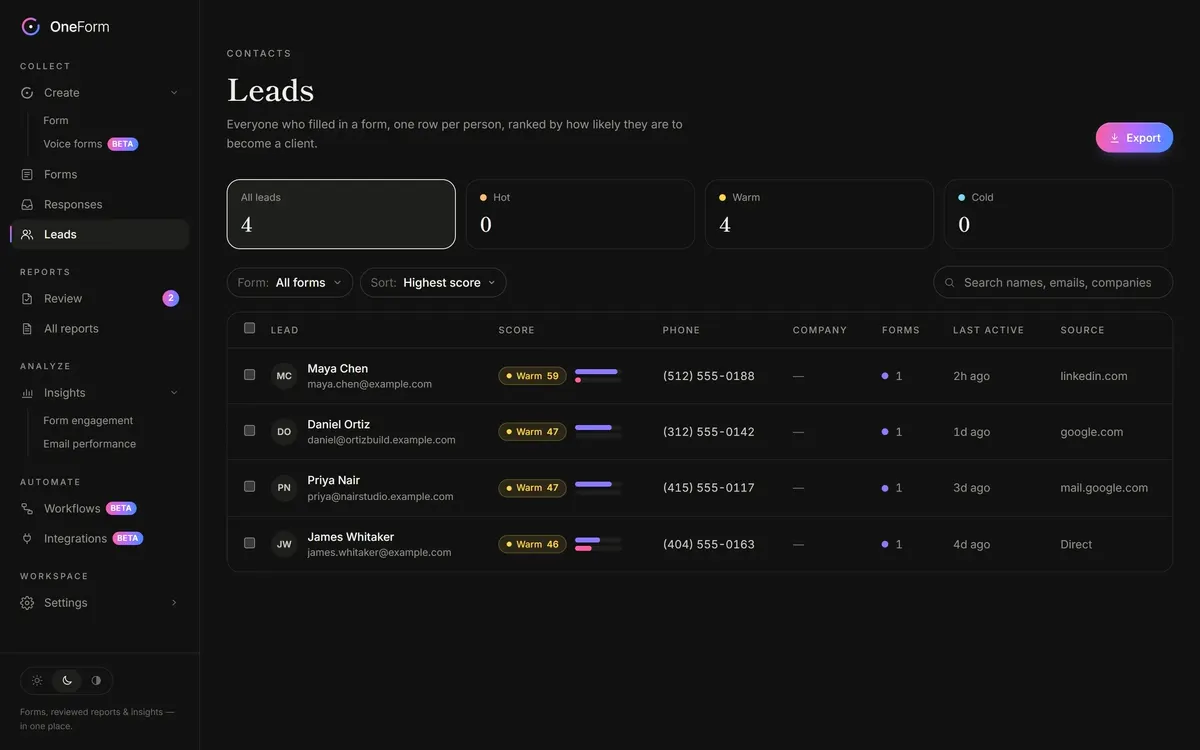Click the download icon inside Export button

(1115, 138)
